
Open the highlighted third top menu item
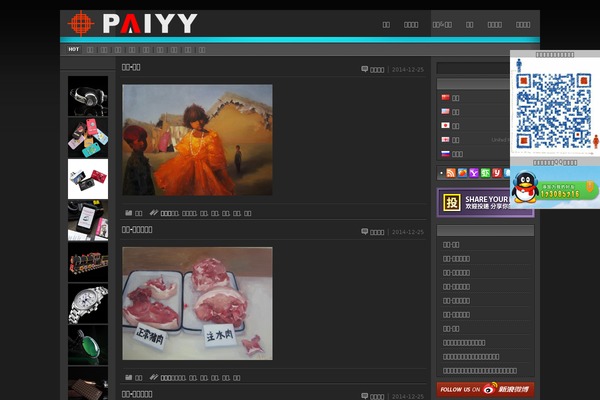[442, 24]
